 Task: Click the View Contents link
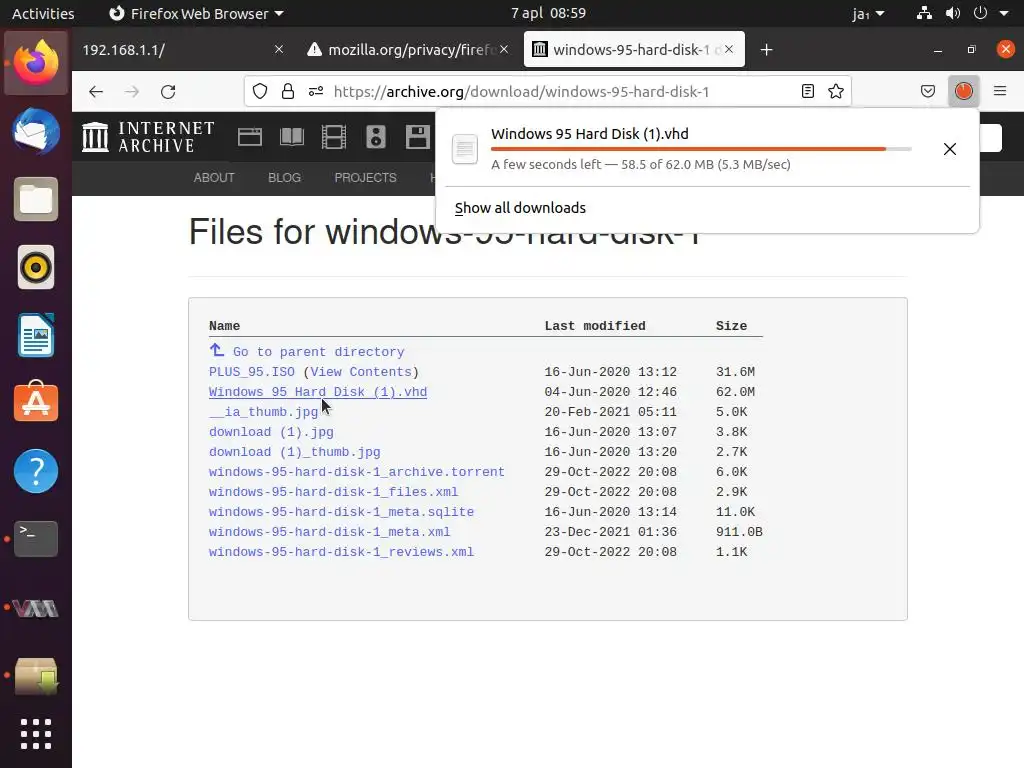tap(360, 372)
